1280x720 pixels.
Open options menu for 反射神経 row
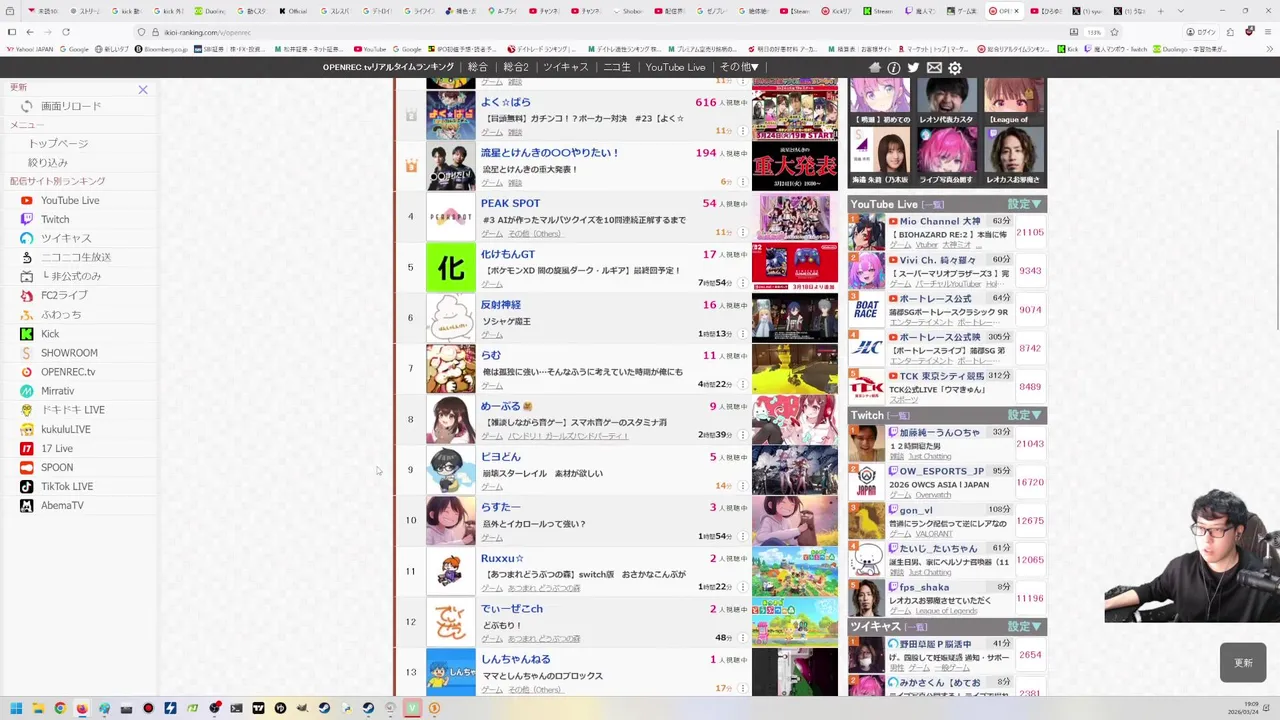click(742, 334)
